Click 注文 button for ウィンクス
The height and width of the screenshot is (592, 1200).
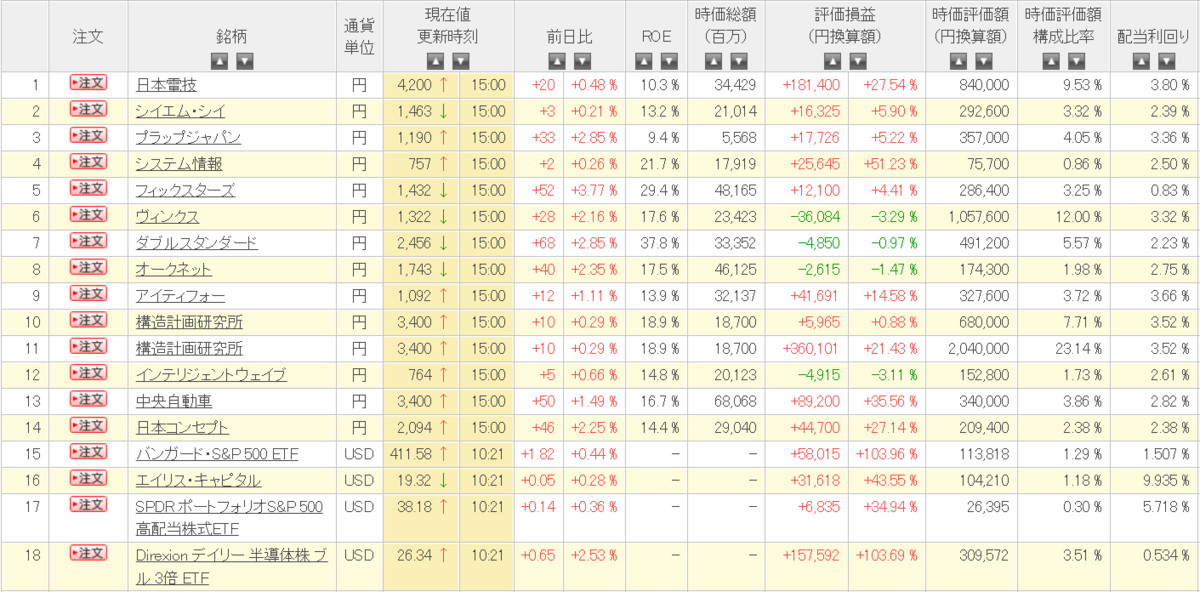point(88,214)
